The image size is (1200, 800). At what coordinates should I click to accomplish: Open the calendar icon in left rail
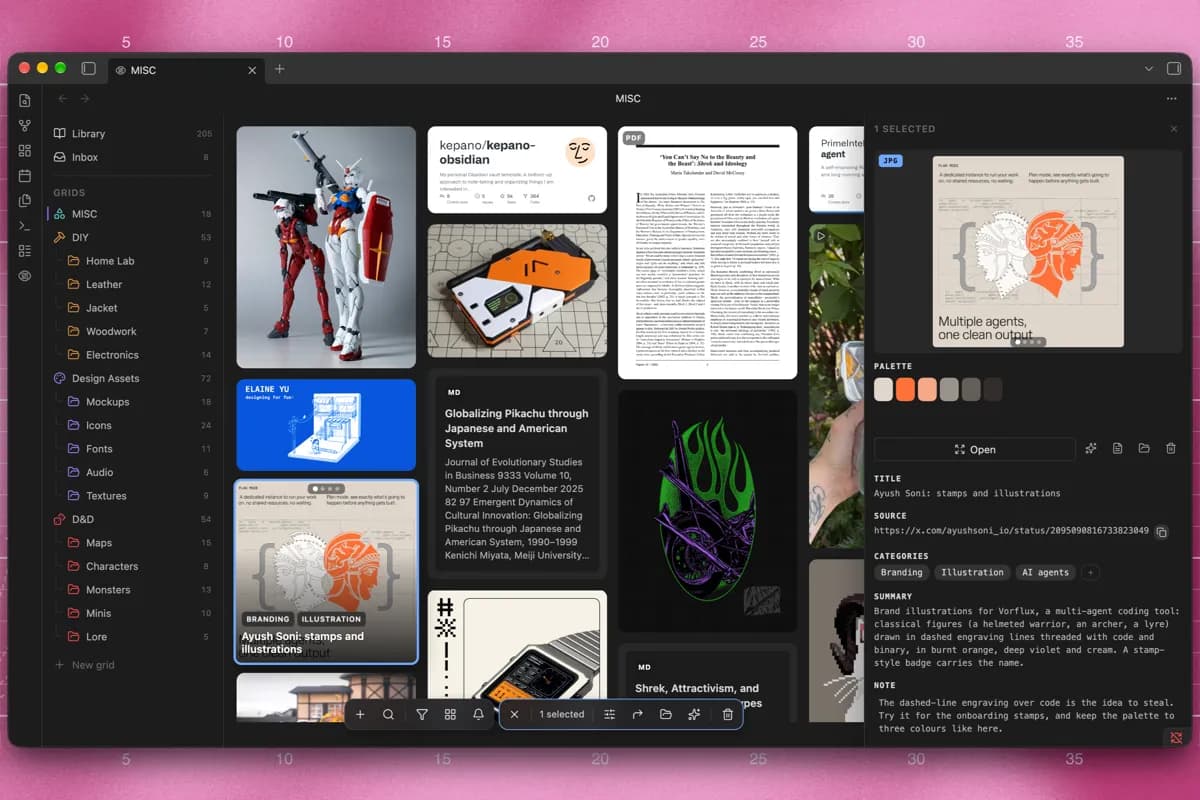[25, 175]
